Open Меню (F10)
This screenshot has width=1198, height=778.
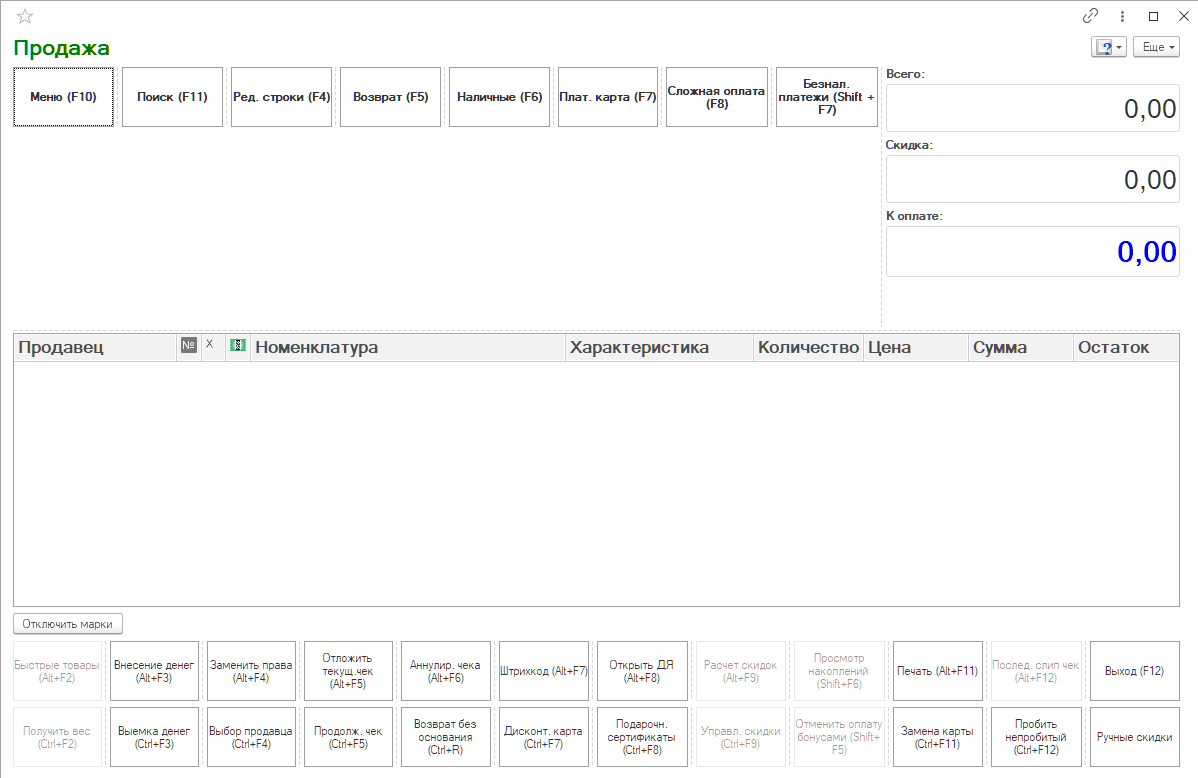click(63, 97)
